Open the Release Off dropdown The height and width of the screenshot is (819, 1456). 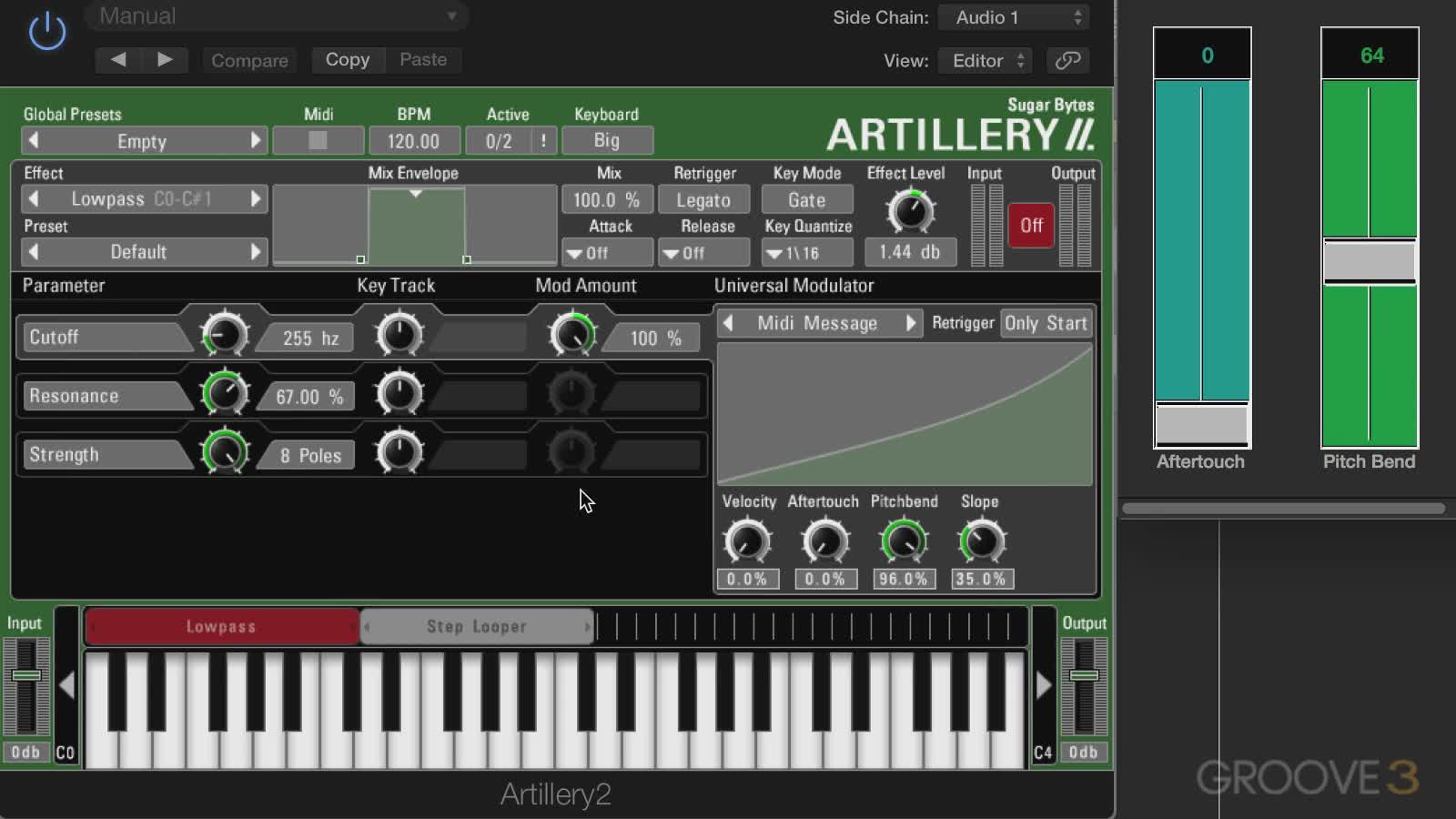point(703,253)
